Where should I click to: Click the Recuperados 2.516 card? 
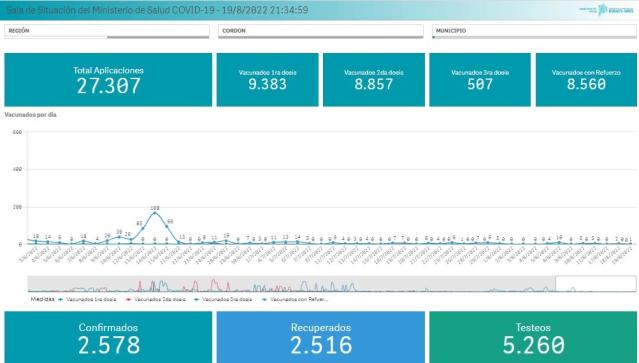(x=321, y=337)
